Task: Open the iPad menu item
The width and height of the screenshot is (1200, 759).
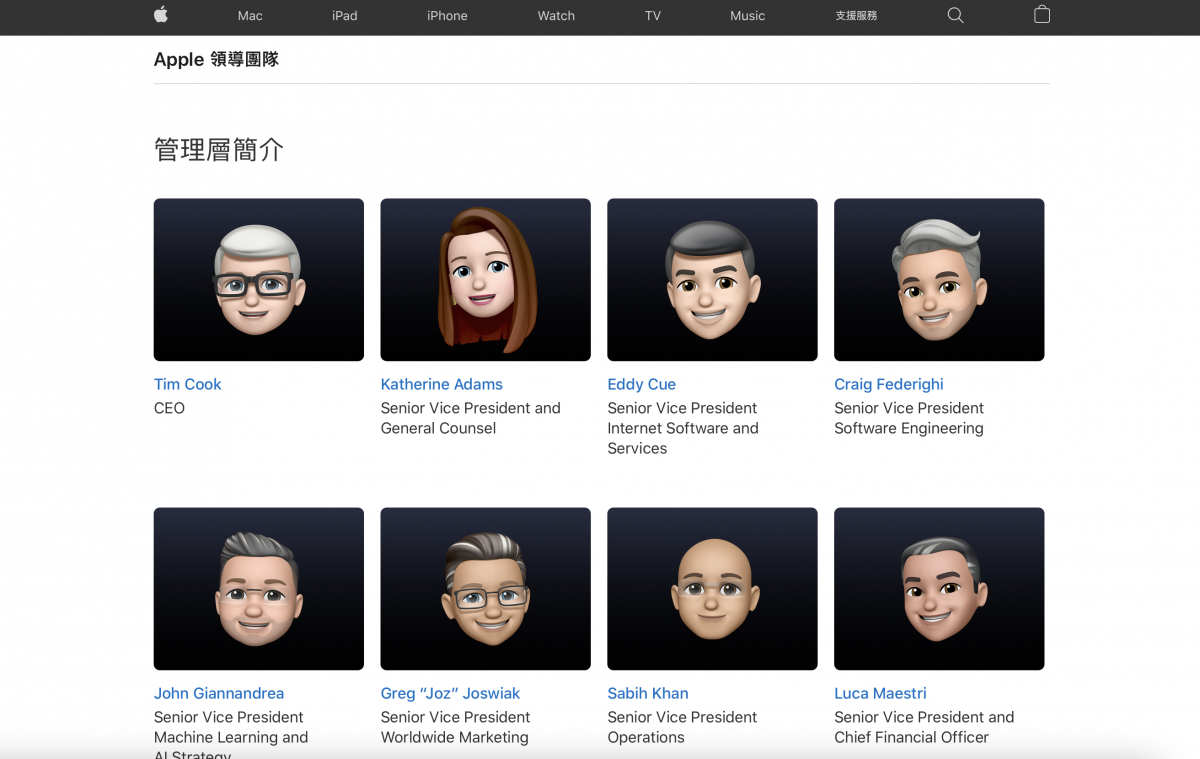Action: (345, 16)
